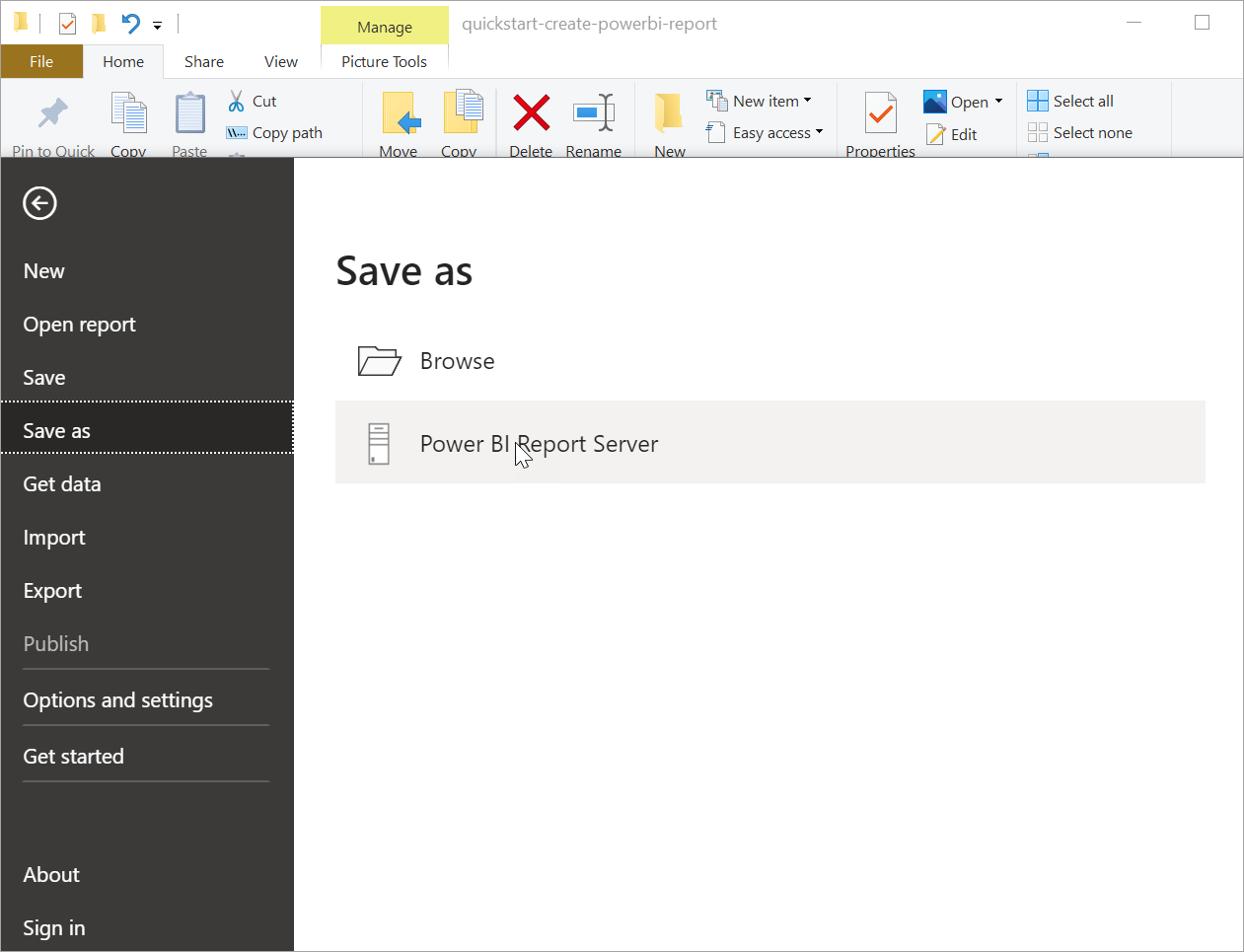Open the Easy access dropdown
Screen dimensions: 1244x952
click(x=820, y=132)
